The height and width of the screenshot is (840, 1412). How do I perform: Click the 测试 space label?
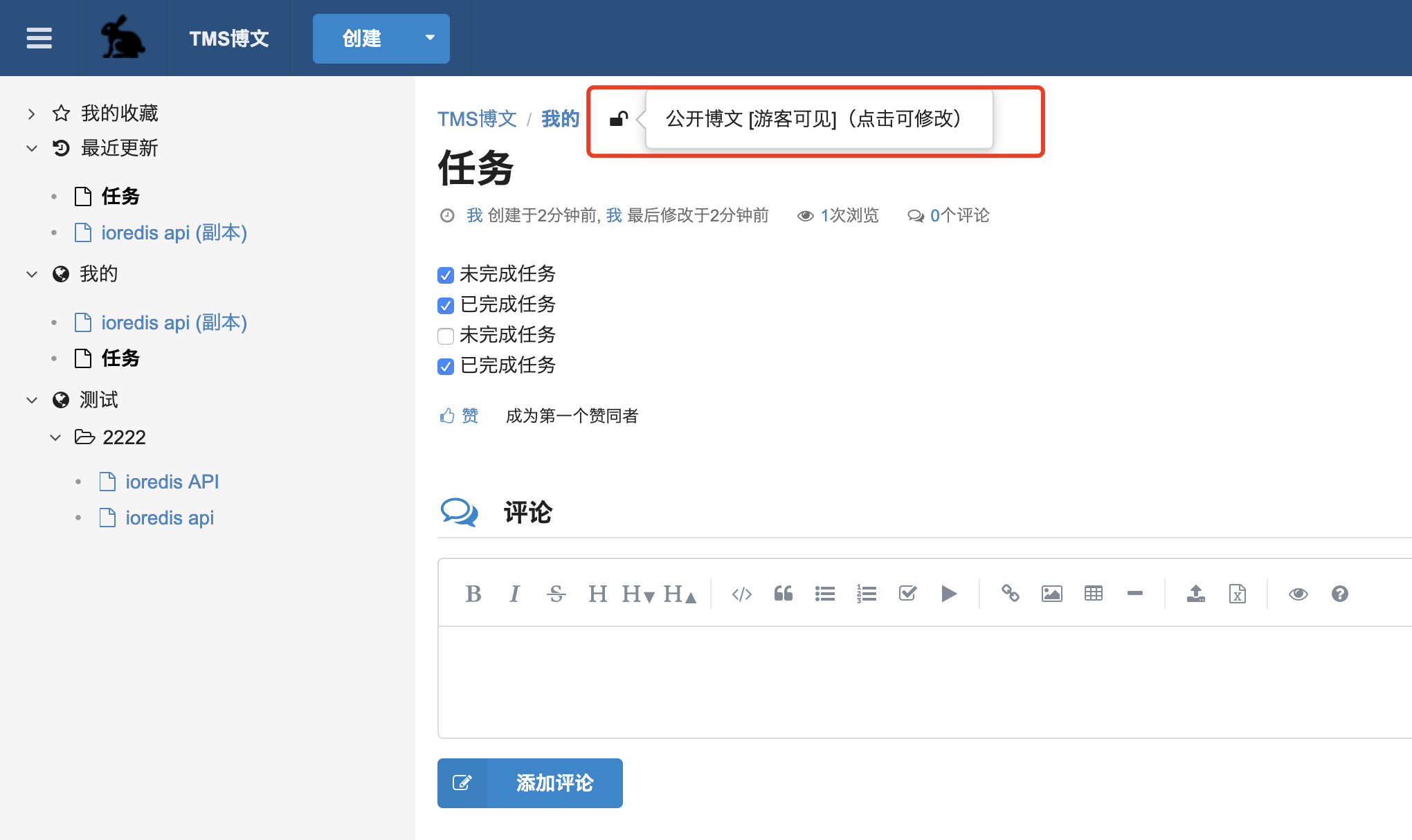coord(98,400)
